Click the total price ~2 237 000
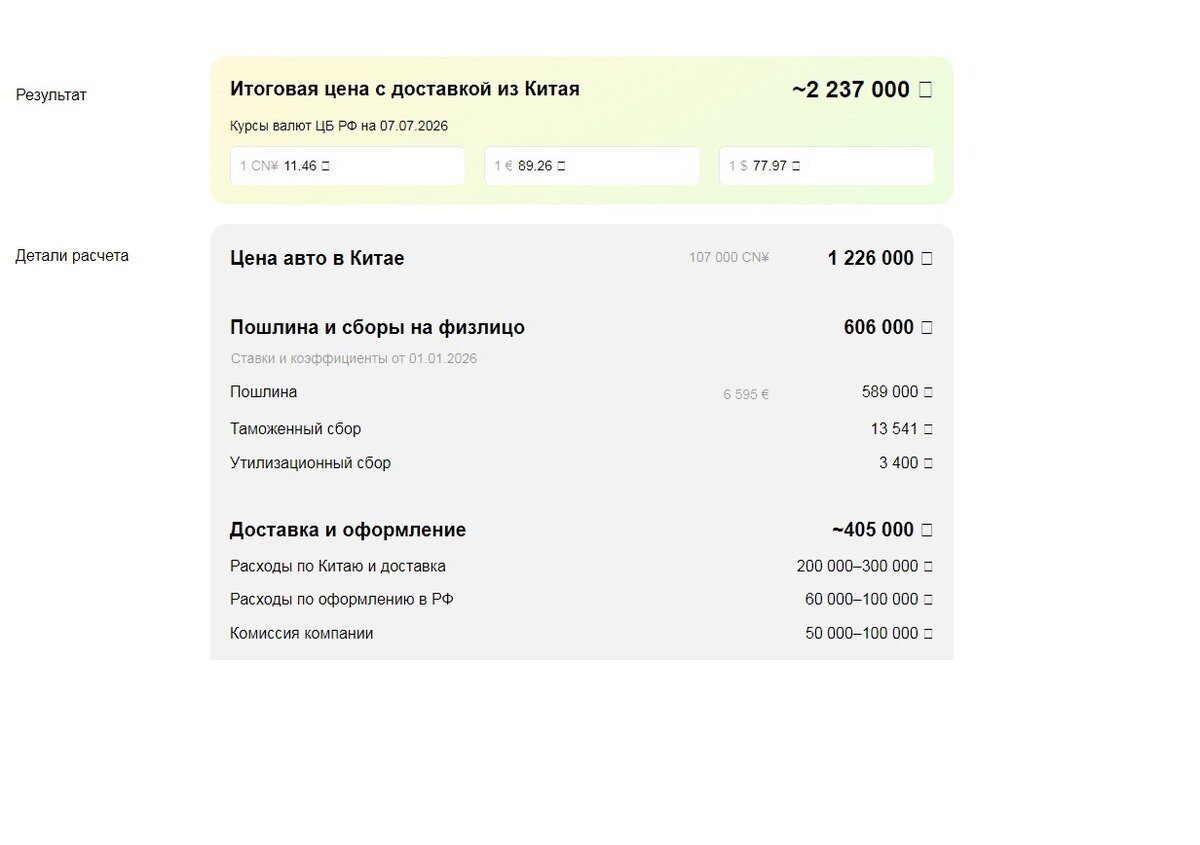The width and height of the screenshot is (1200, 845). point(862,90)
